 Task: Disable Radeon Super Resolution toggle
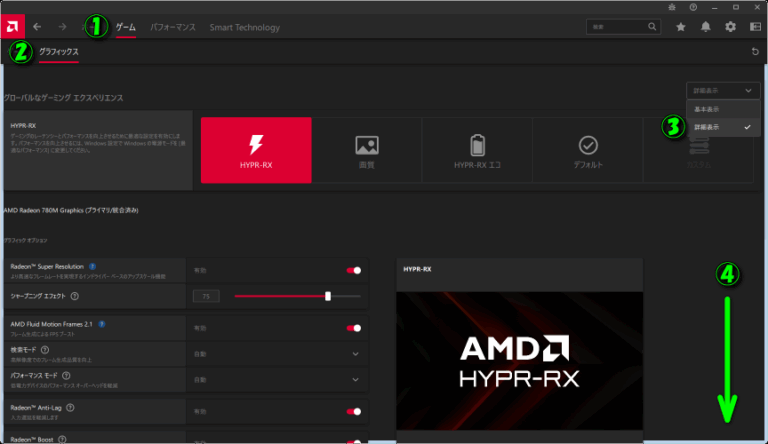(x=353, y=270)
